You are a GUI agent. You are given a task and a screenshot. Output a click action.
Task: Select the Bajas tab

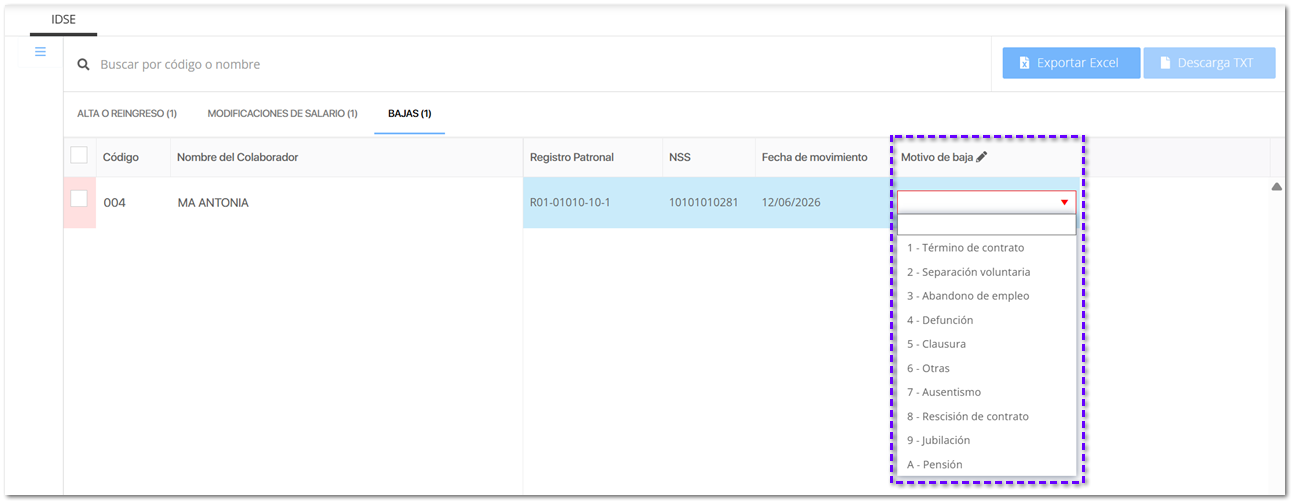(409, 114)
